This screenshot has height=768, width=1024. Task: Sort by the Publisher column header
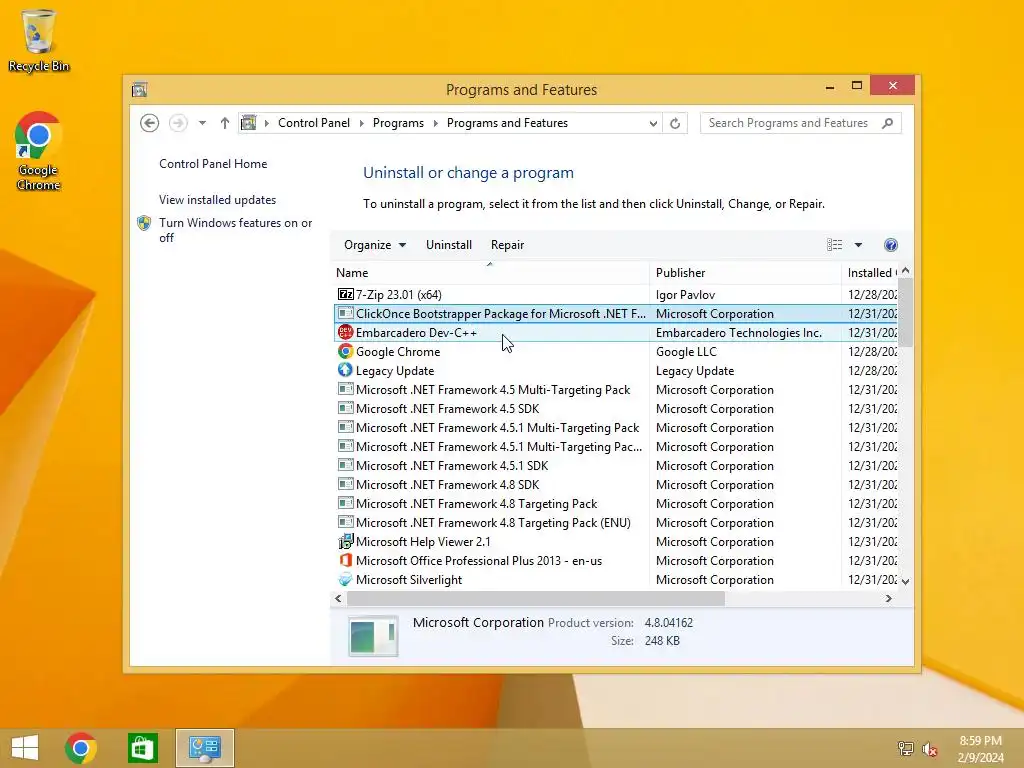tap(745, 272)
